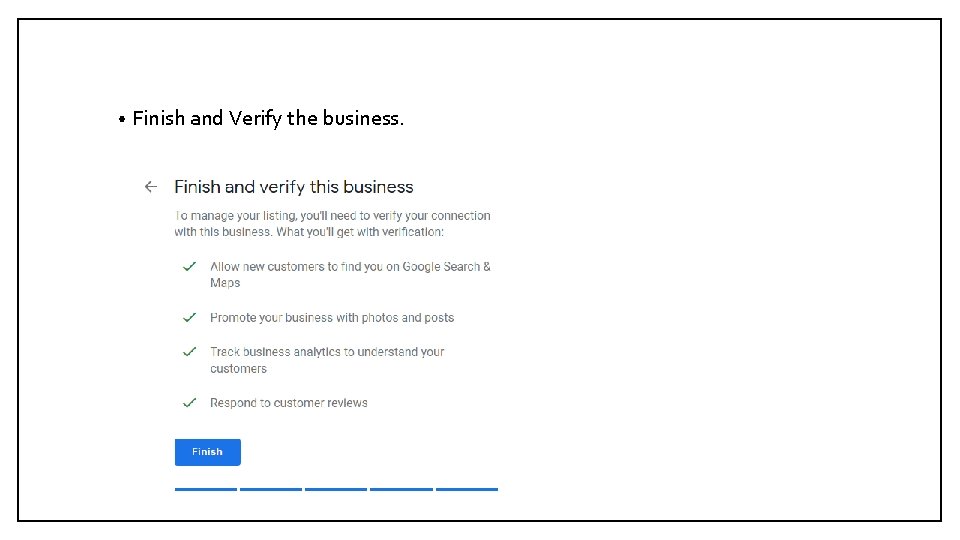The image size is (960, 540).
Task: Click 'Track business analytics' benefit text
Action: [327, 352]
